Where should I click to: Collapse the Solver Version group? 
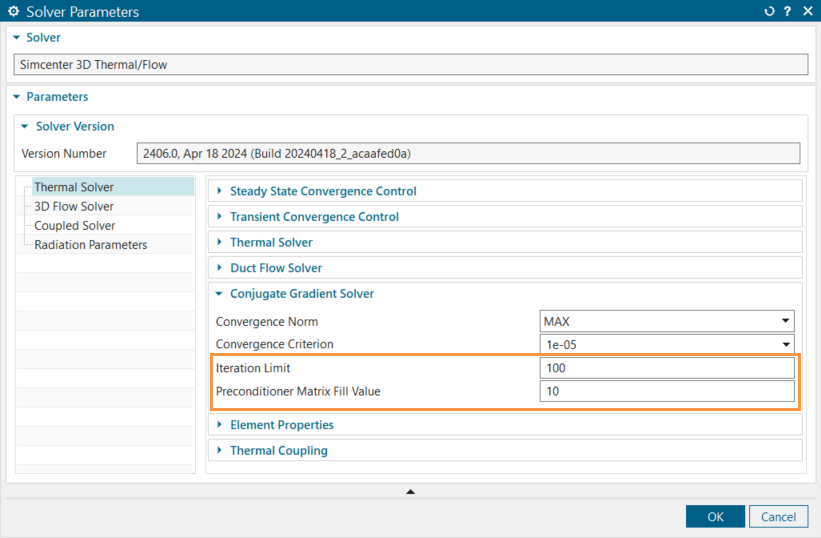tap(26, 127)
